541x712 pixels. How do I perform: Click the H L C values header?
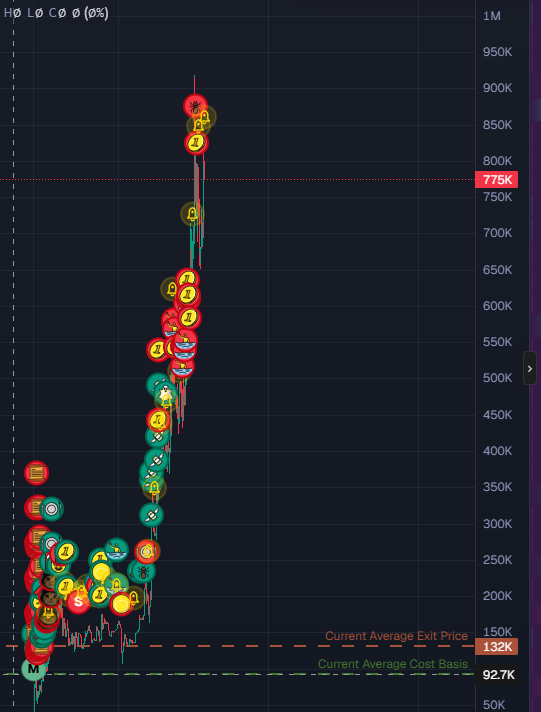[x=56, y=13]
